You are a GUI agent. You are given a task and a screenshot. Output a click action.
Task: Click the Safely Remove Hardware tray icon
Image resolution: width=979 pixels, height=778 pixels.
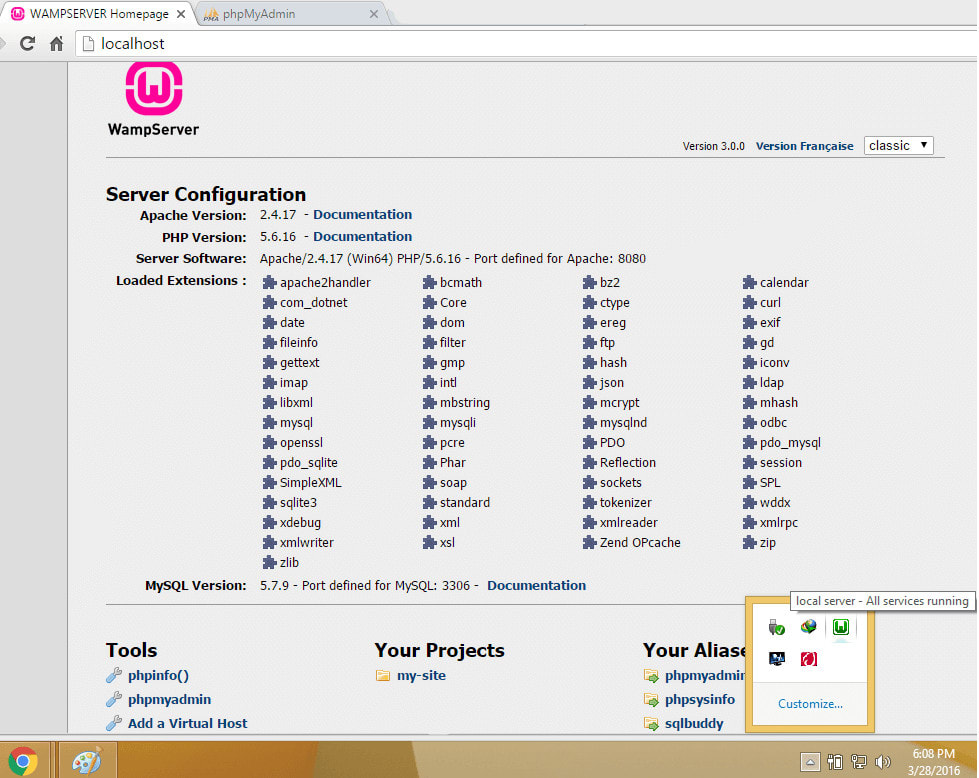[x=776, y=627]
